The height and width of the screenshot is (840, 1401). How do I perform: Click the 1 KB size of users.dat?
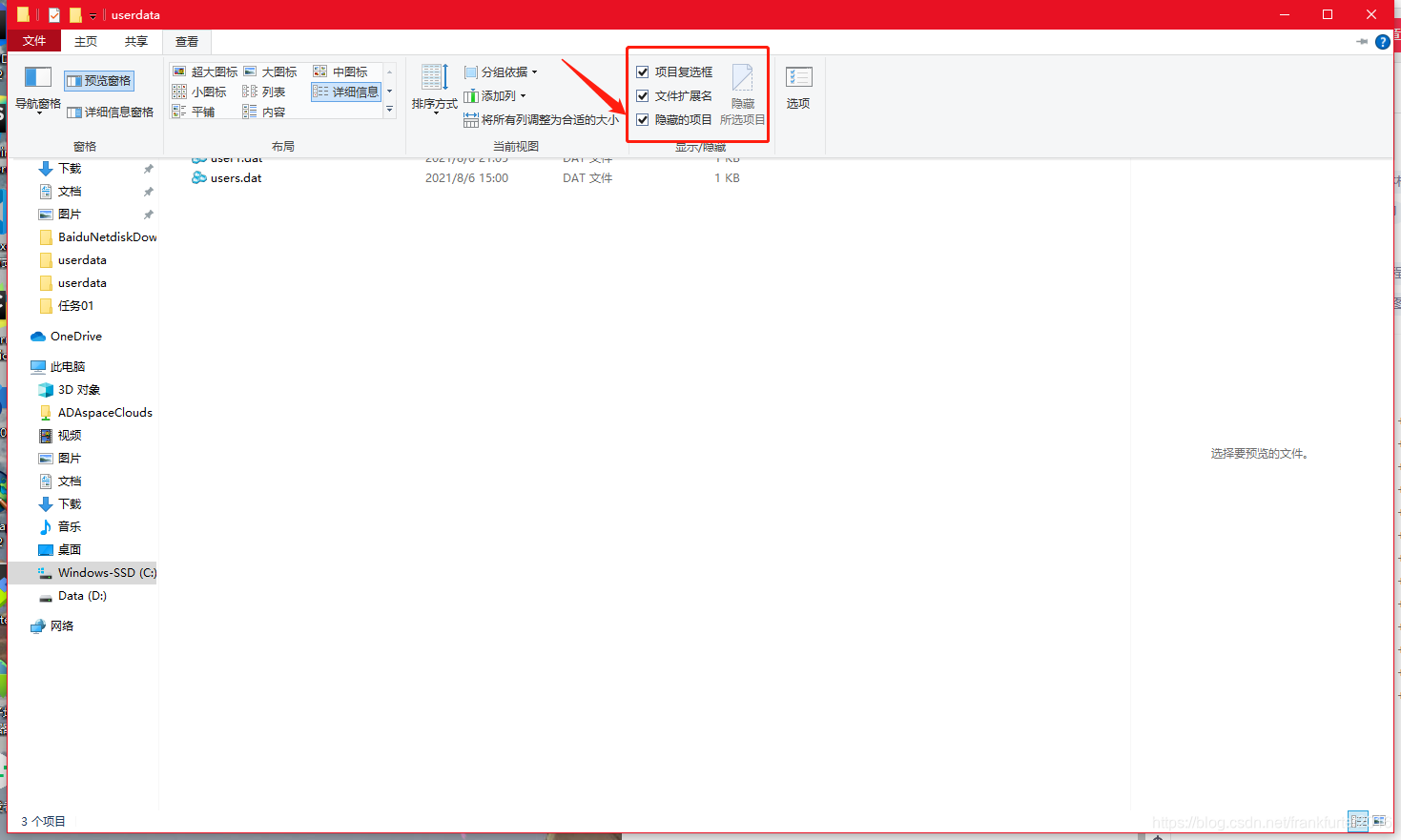pyautogui.click(x=727, y=178)
